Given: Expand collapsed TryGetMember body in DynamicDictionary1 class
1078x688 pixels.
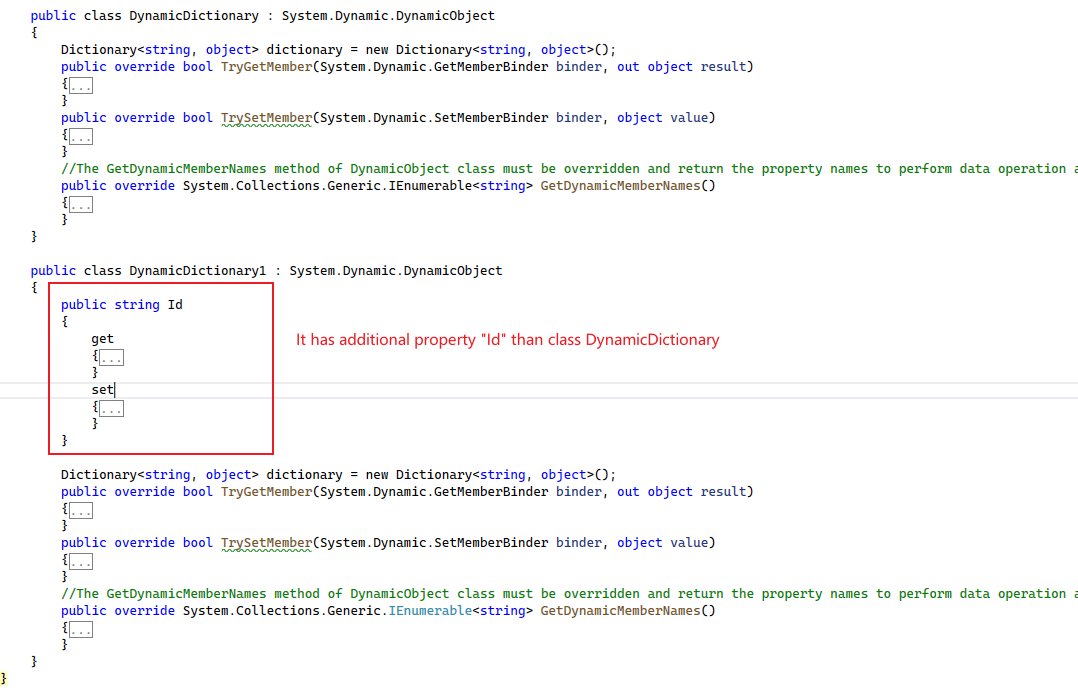Looking at the screenshot, I should coord(81,510).
